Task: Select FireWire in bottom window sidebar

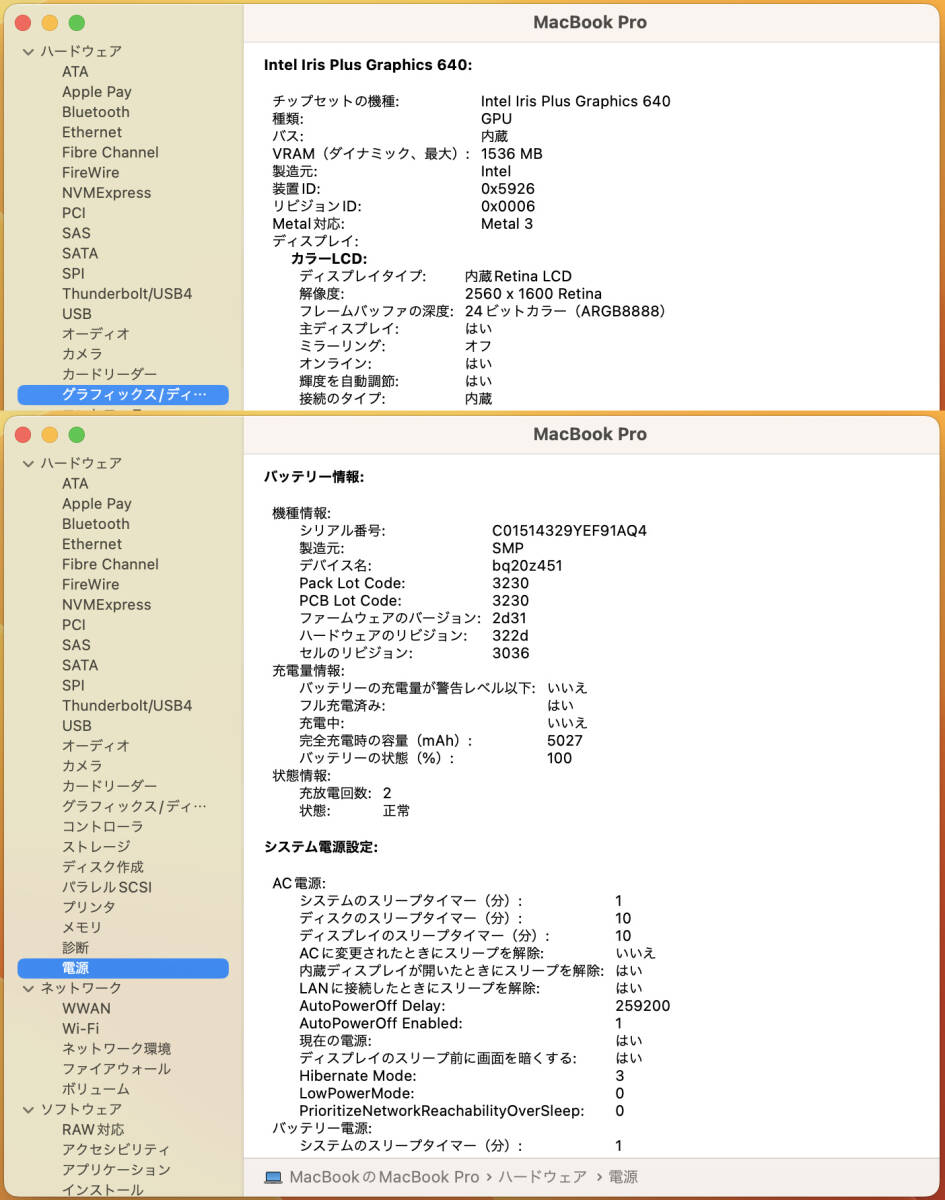Action: point(90,584)
